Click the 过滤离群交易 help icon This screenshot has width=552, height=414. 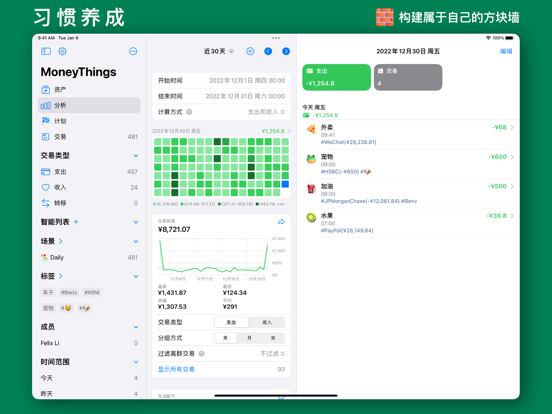pyautogui.click(x=201, y=353)
